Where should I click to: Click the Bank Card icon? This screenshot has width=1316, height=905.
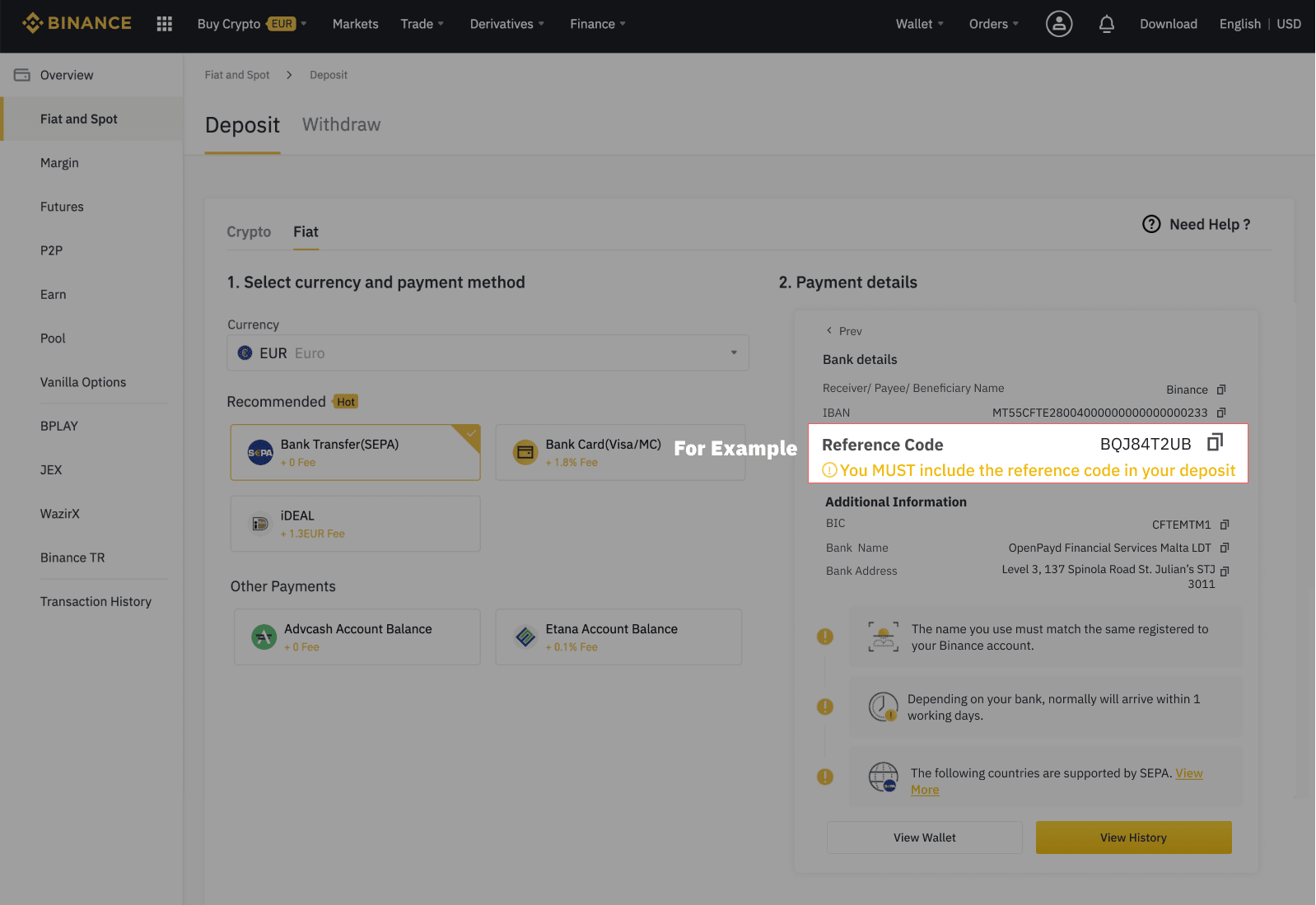point(525,452)
